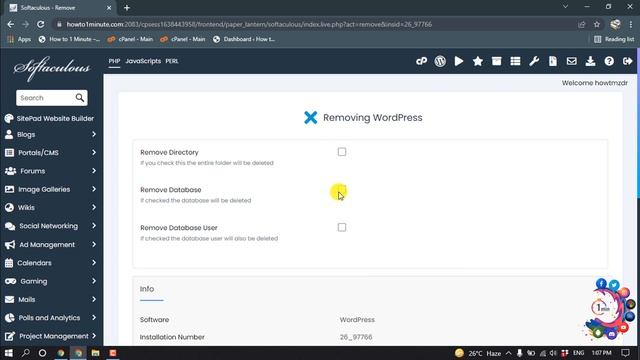The height and width of the screenshot is (360, 640).
Task: Open the backups archive box icon
Action: click(x=496, y=61)
